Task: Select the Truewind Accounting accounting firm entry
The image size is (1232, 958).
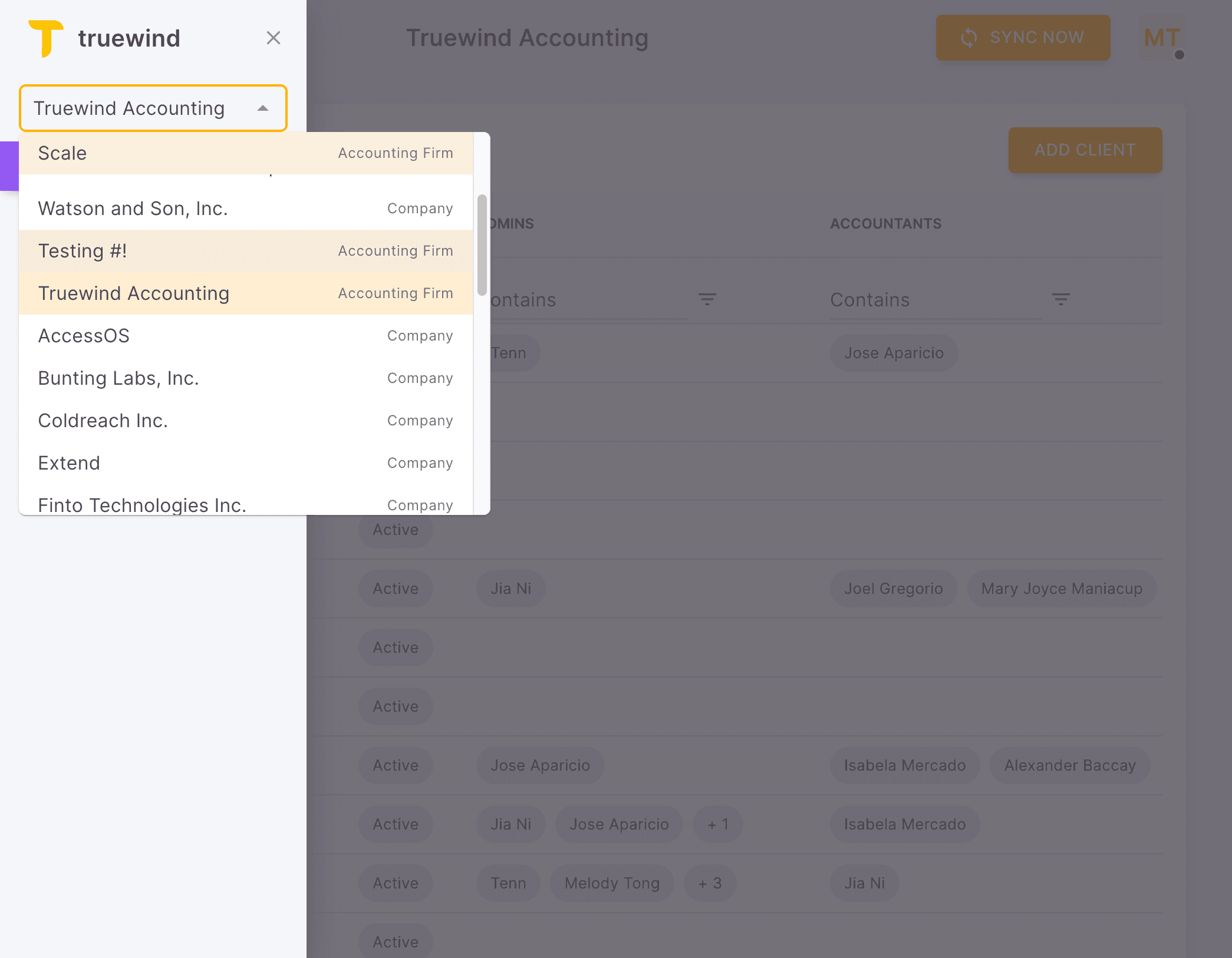Action: (x=133, y=293)
